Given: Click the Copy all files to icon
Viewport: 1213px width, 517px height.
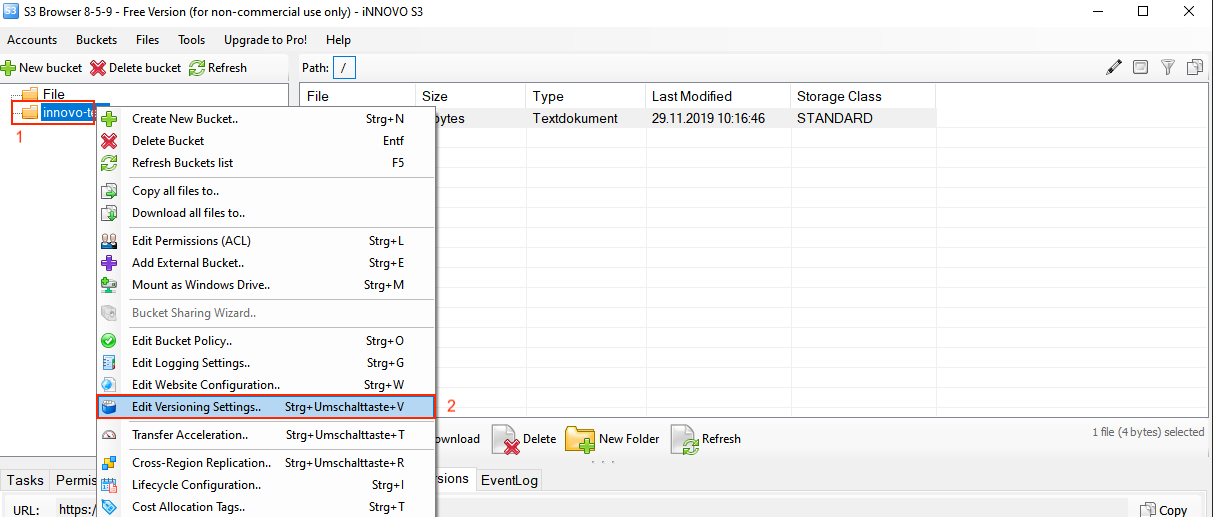Looking at the screenshot, I should [110, 191].
